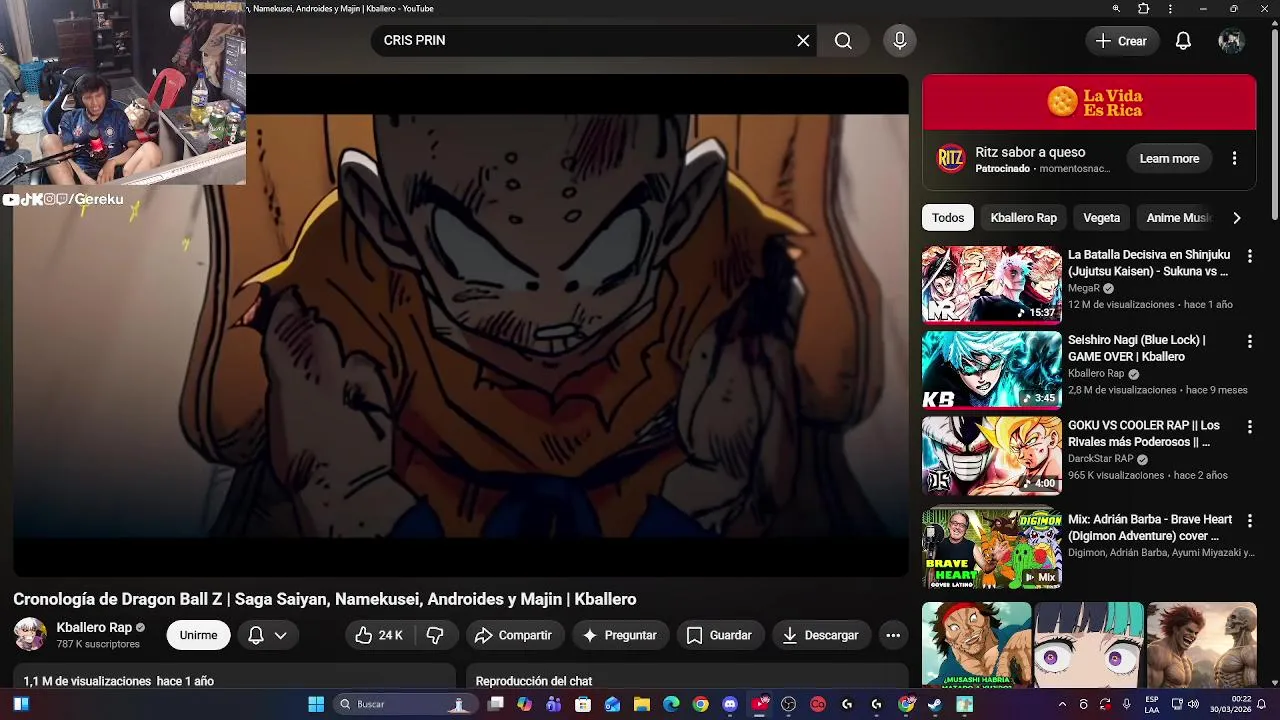Image resolution: width=1280 pixels, height=720 pixels.
Task: Open Steam from the taskbar
Action: pyautogui.click(x=935, y=704)
